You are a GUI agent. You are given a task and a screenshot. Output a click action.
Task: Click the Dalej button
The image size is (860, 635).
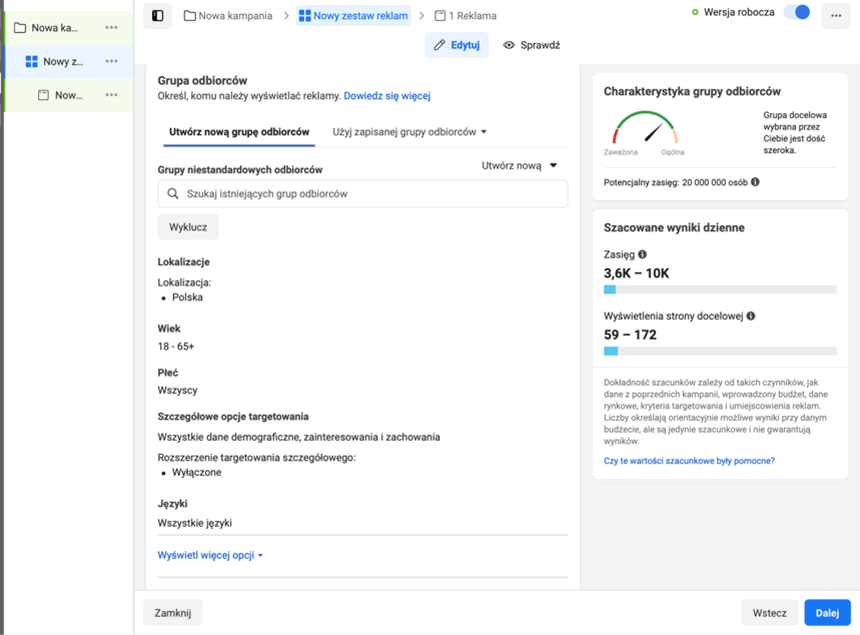[x=827, y=613]
